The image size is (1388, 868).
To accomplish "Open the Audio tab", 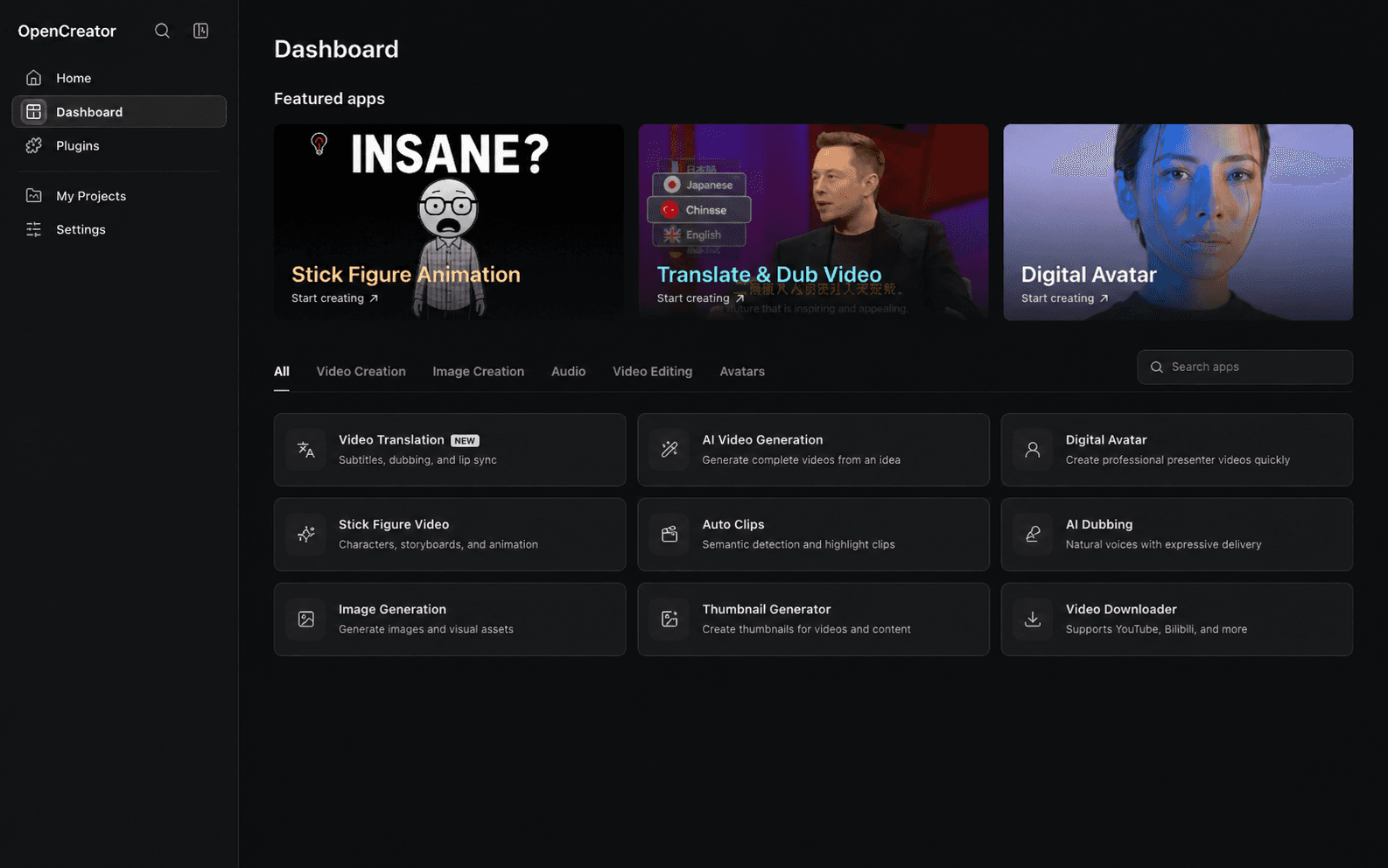I will [568, 372].
